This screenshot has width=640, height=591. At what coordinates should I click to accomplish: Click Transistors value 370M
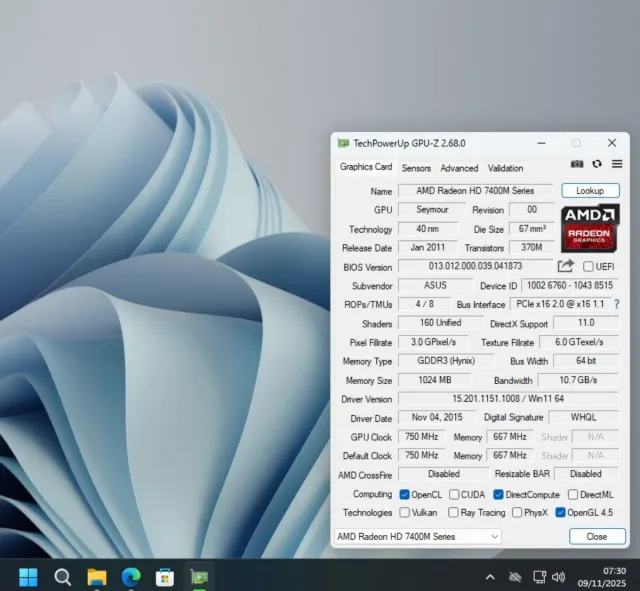pyautogui.click(x=532, y=248)
